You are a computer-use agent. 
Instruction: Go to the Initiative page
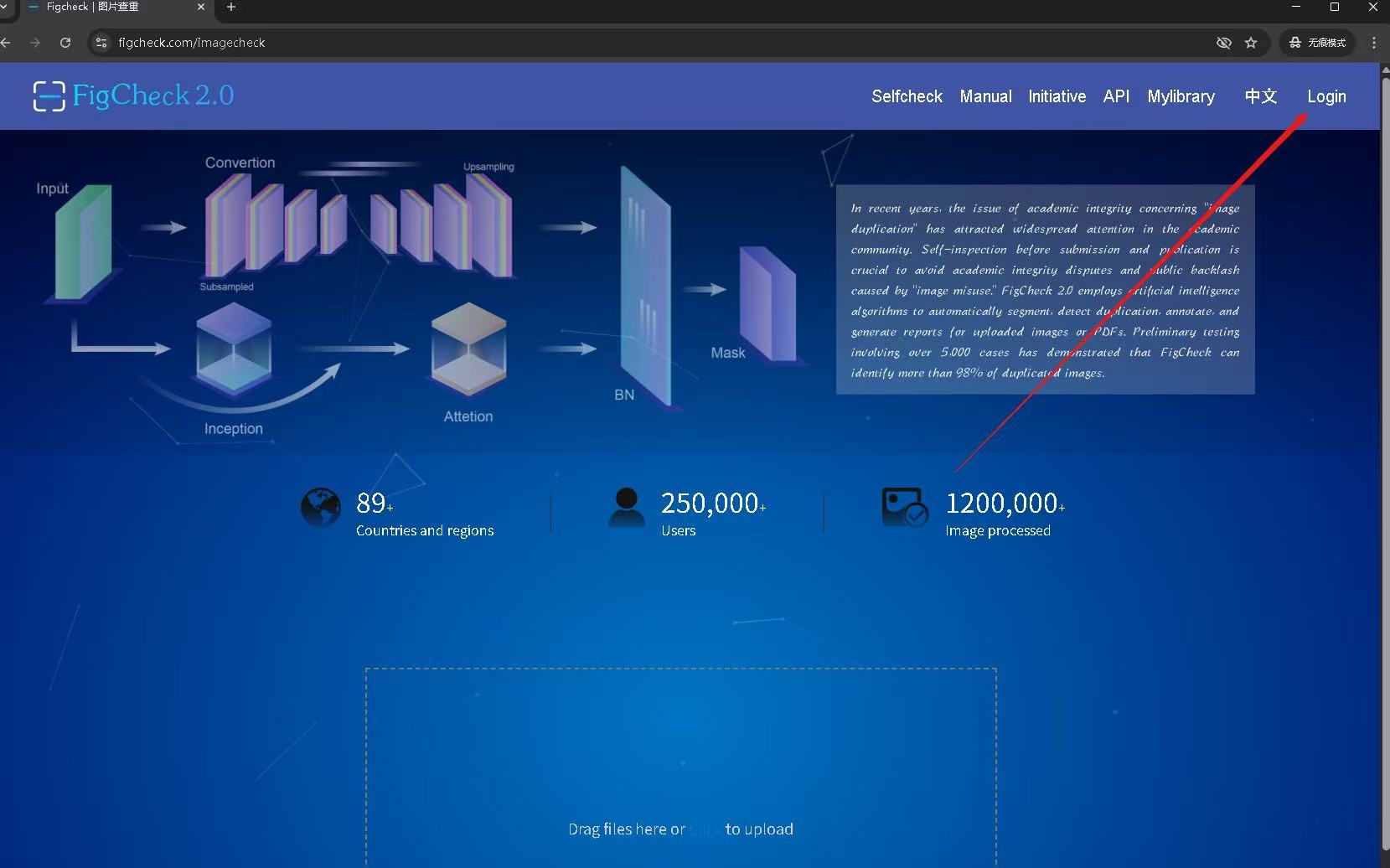pyautogui.click(x=1057, y=96)
